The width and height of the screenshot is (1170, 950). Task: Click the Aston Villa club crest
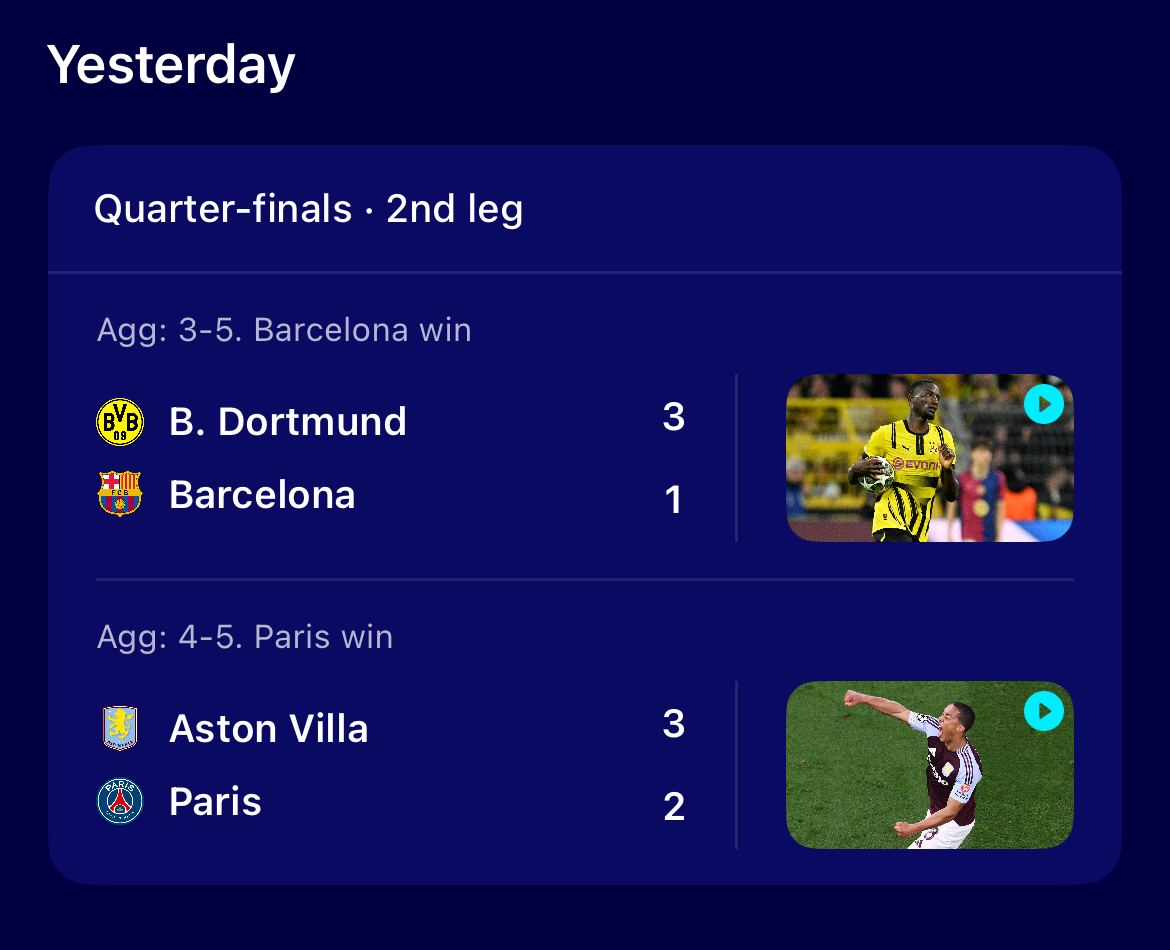[x=120, y=728]
